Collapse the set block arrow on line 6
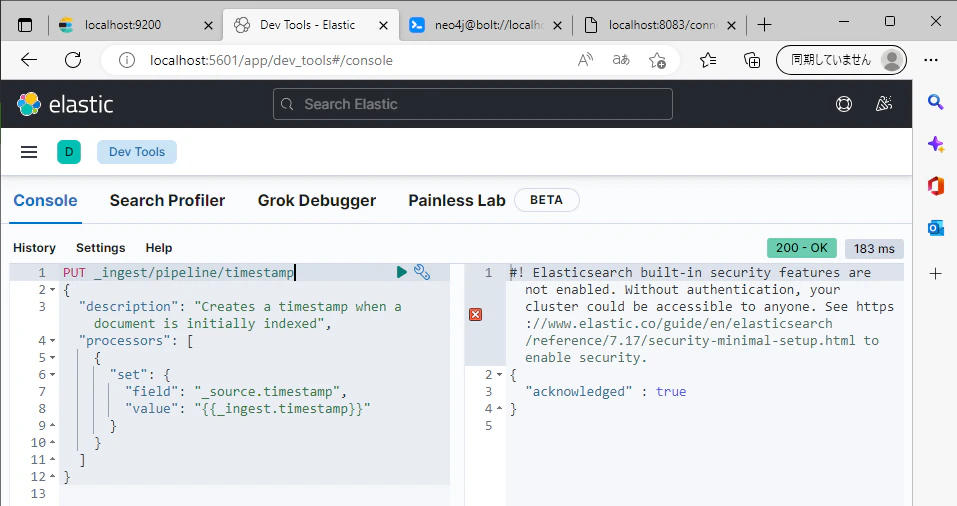The width and height of the screenshot is (957, 506). tap(52, 375)
